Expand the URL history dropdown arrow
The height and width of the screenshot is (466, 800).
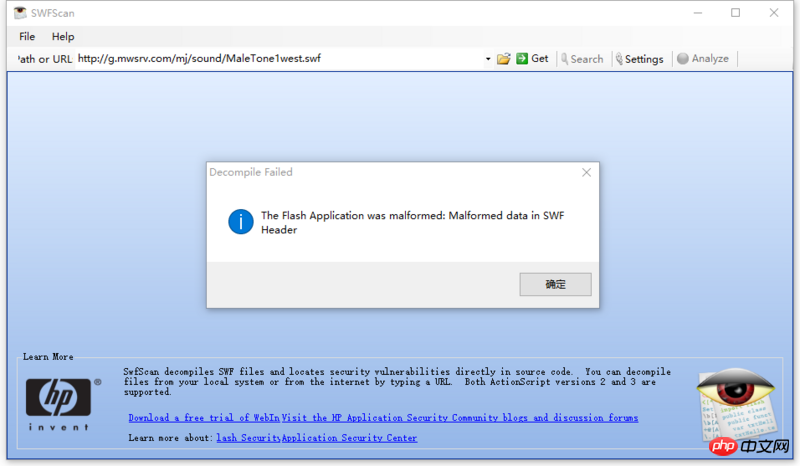(488, 59)
